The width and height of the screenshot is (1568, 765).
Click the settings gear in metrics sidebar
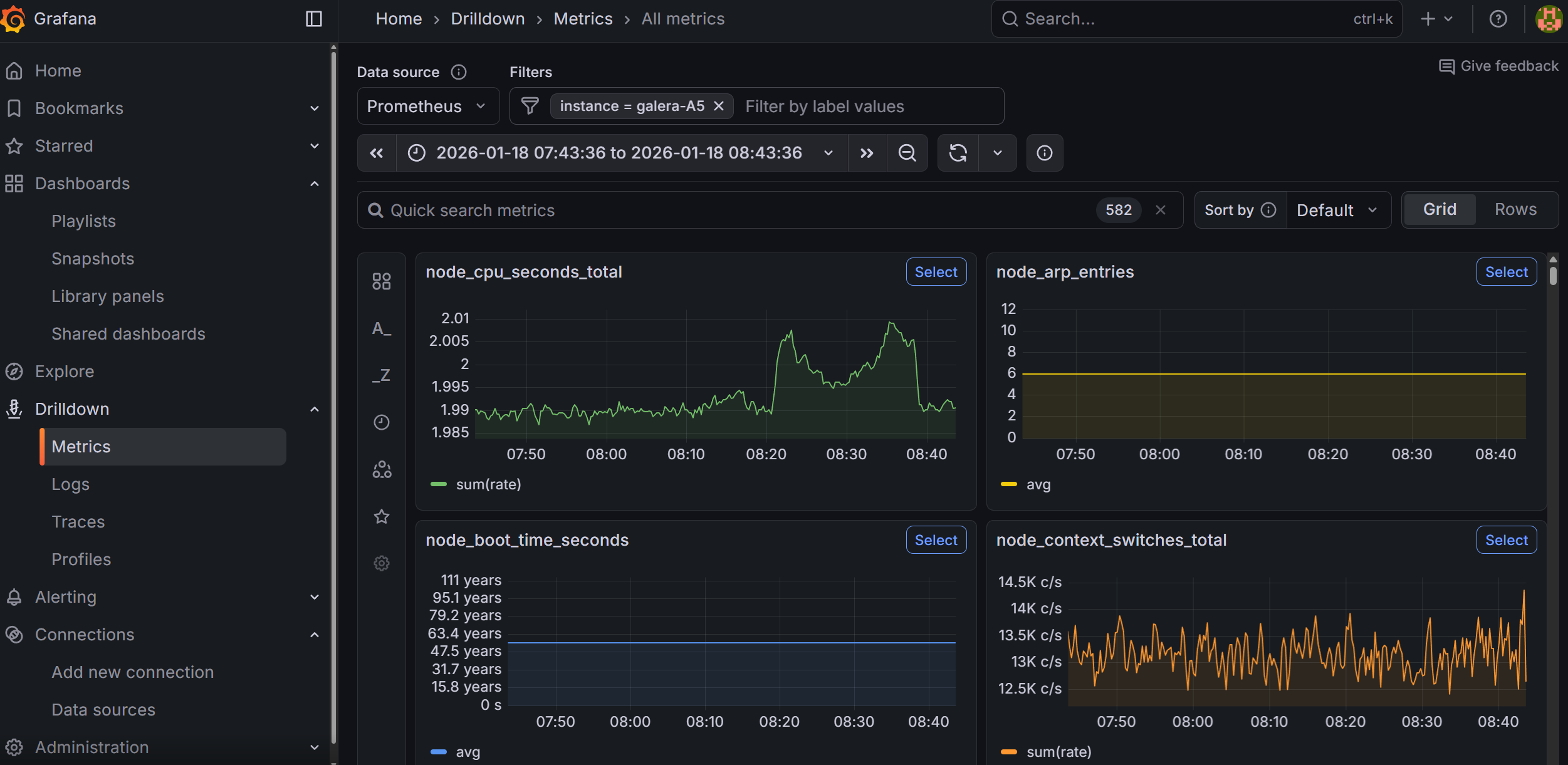point(382,563)
